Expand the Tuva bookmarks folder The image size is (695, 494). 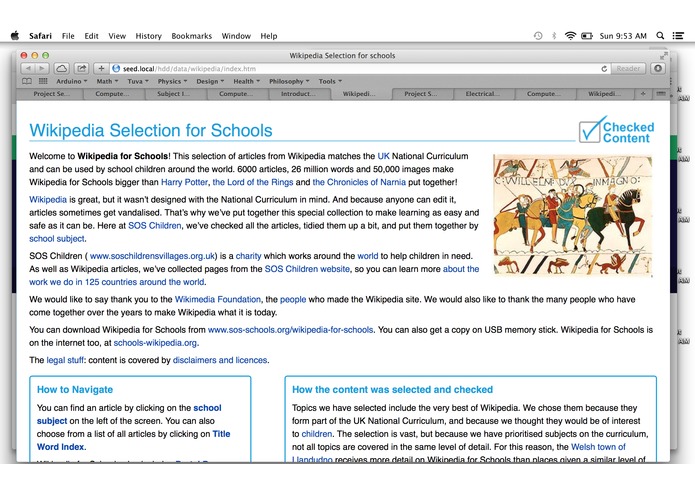pyautogui.click(x=138, y=81)
